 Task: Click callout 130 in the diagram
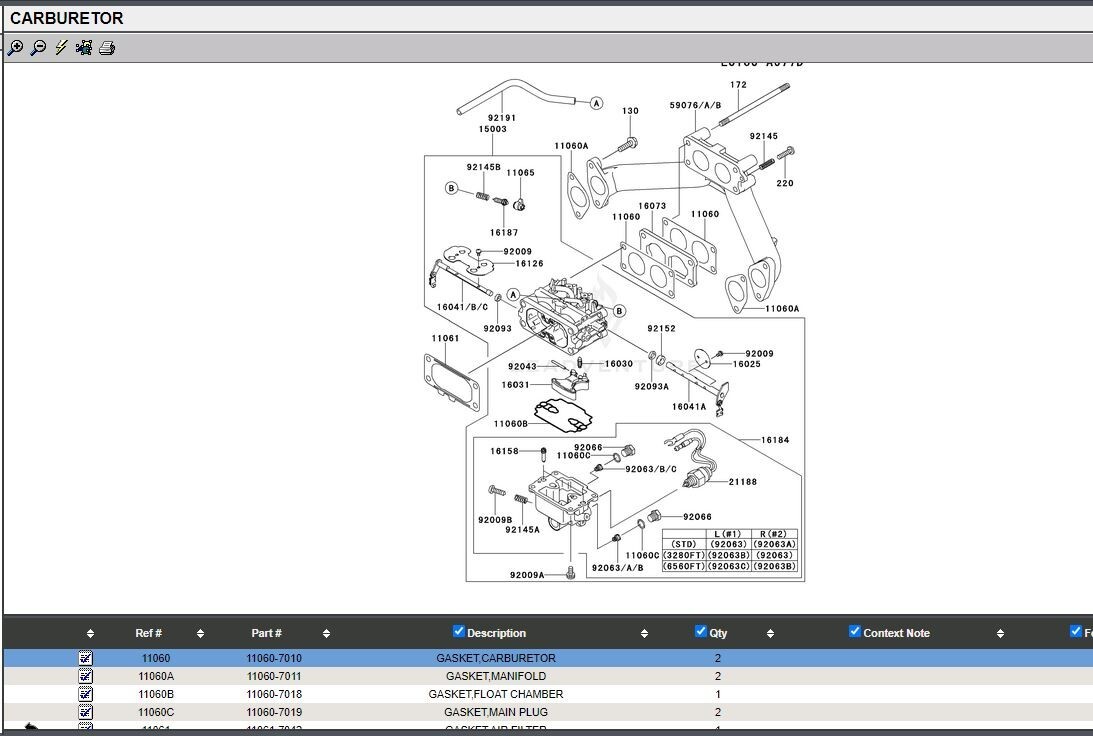coord(630,111)
